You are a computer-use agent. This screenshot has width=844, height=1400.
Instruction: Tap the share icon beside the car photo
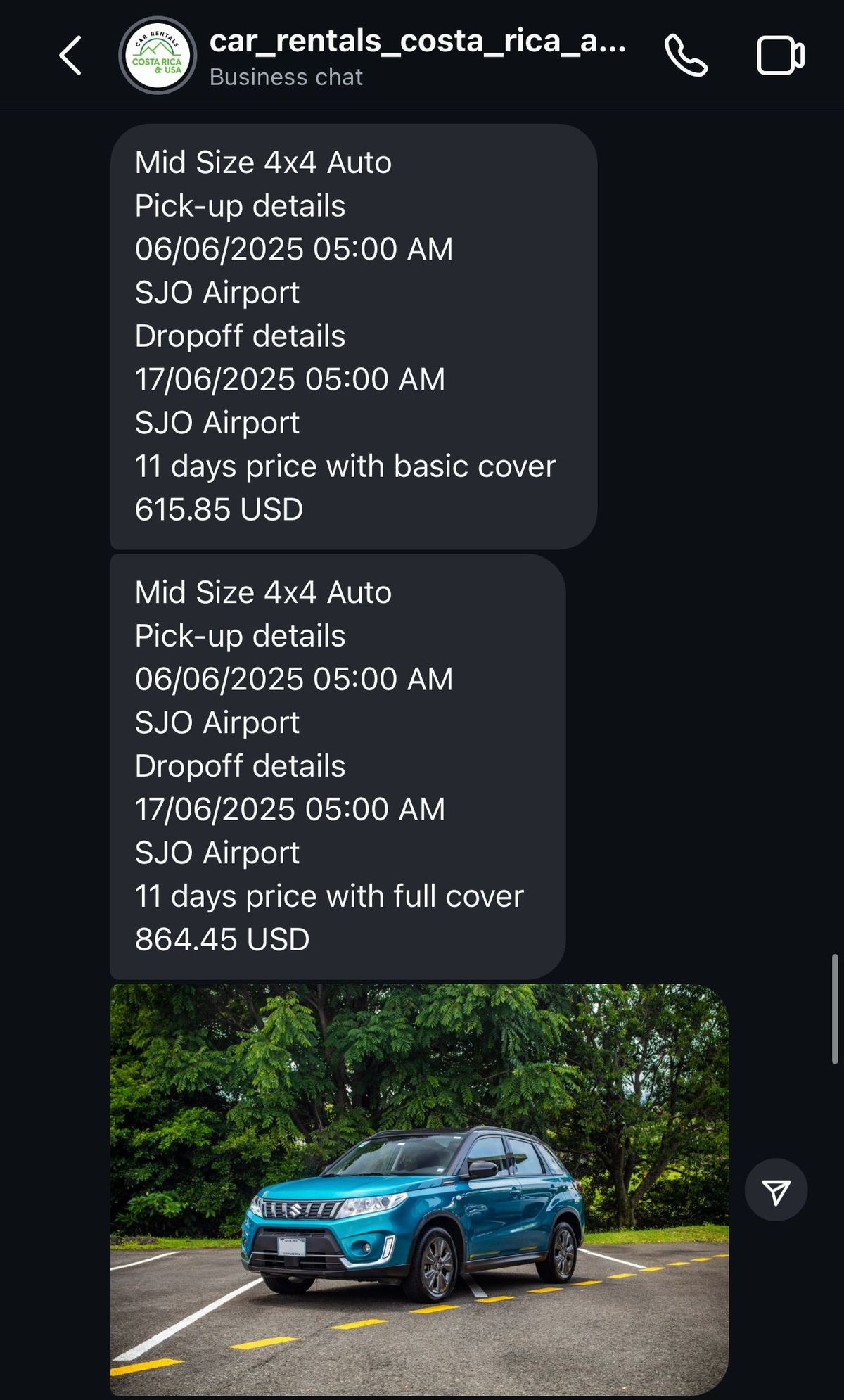coord(776,1190)
